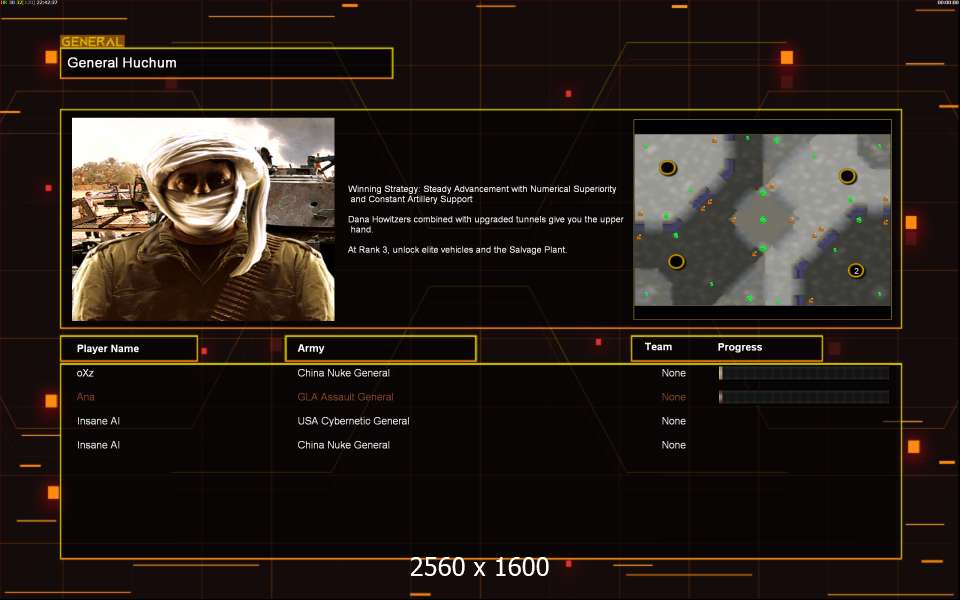This screenshot has width=960, height=600.
Task: Click the None team value in Ana's row
Action: tap(673, 397)
